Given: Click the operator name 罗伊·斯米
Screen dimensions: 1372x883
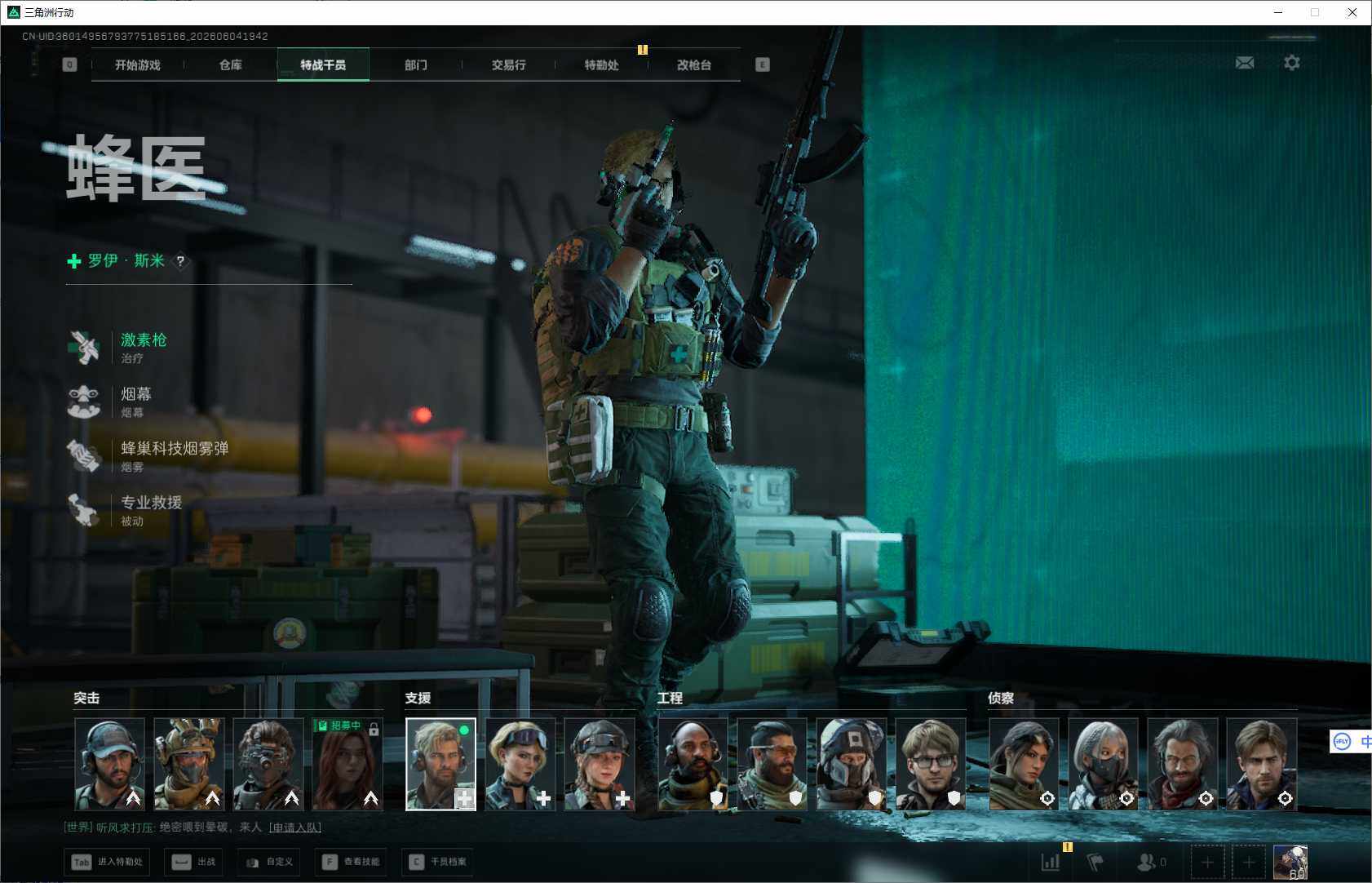Looking at the screenshot, I should click(x=126, y=260).
